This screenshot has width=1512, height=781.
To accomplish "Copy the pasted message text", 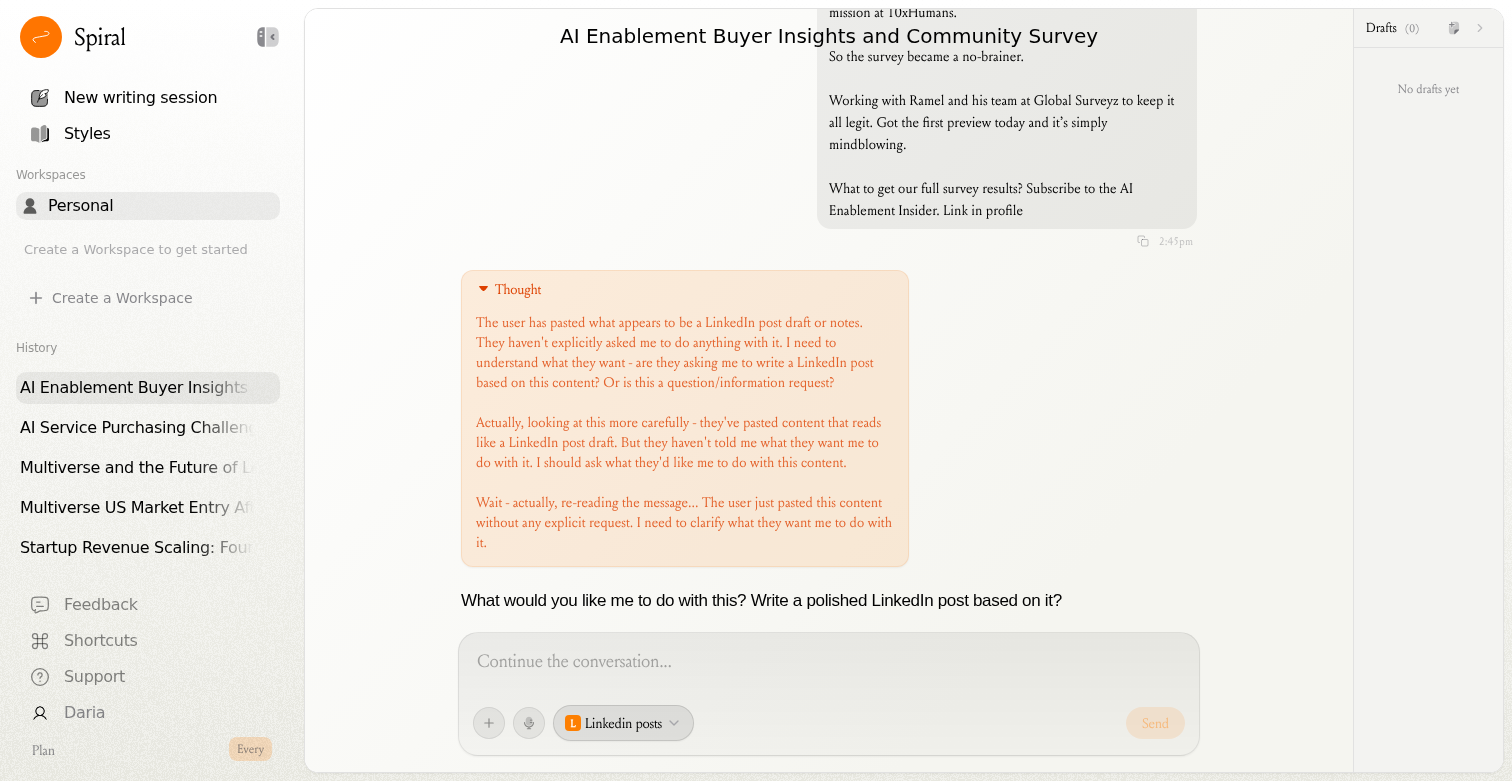I will point(1143,241).
